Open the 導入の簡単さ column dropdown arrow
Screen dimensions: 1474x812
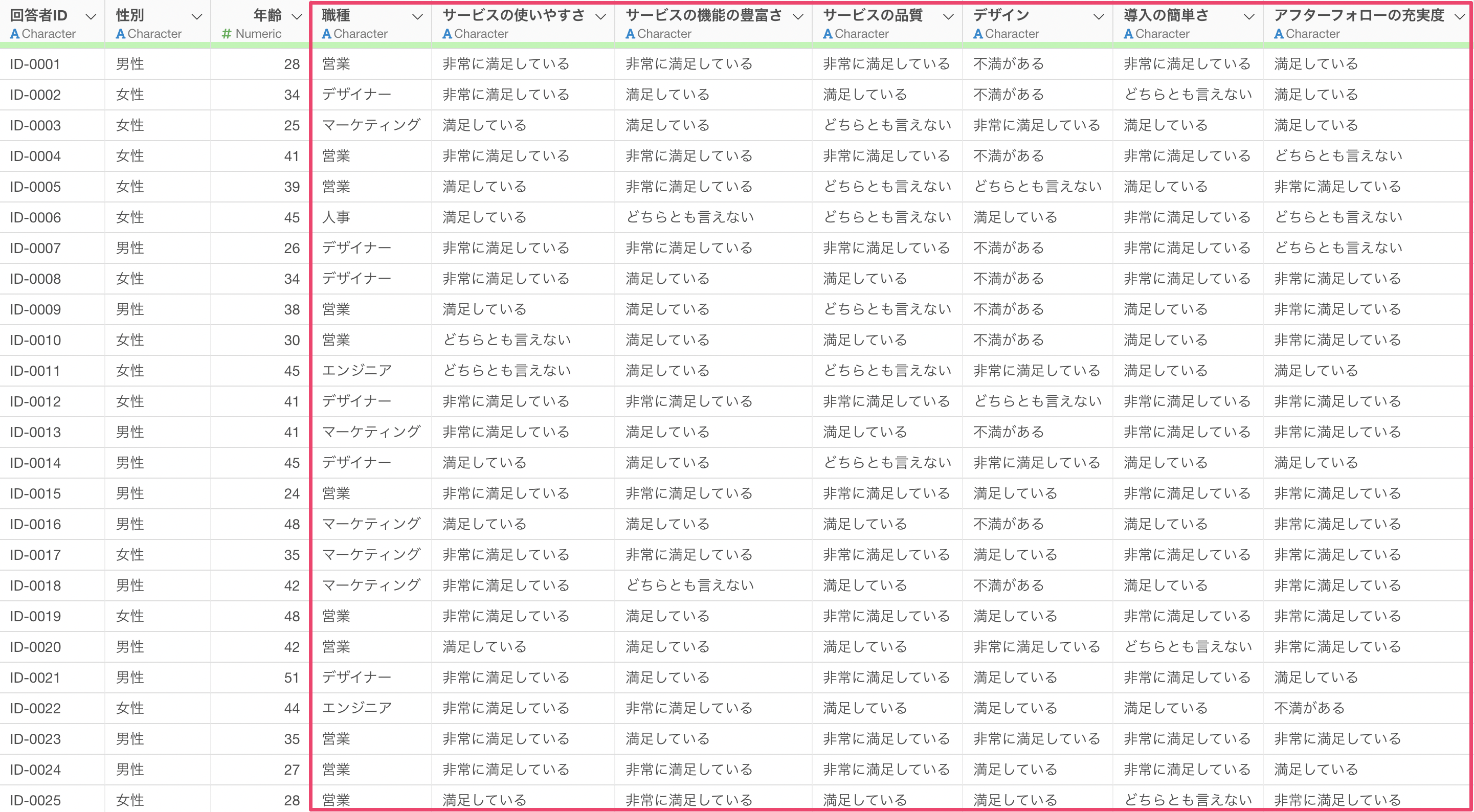pos(1249,16)
